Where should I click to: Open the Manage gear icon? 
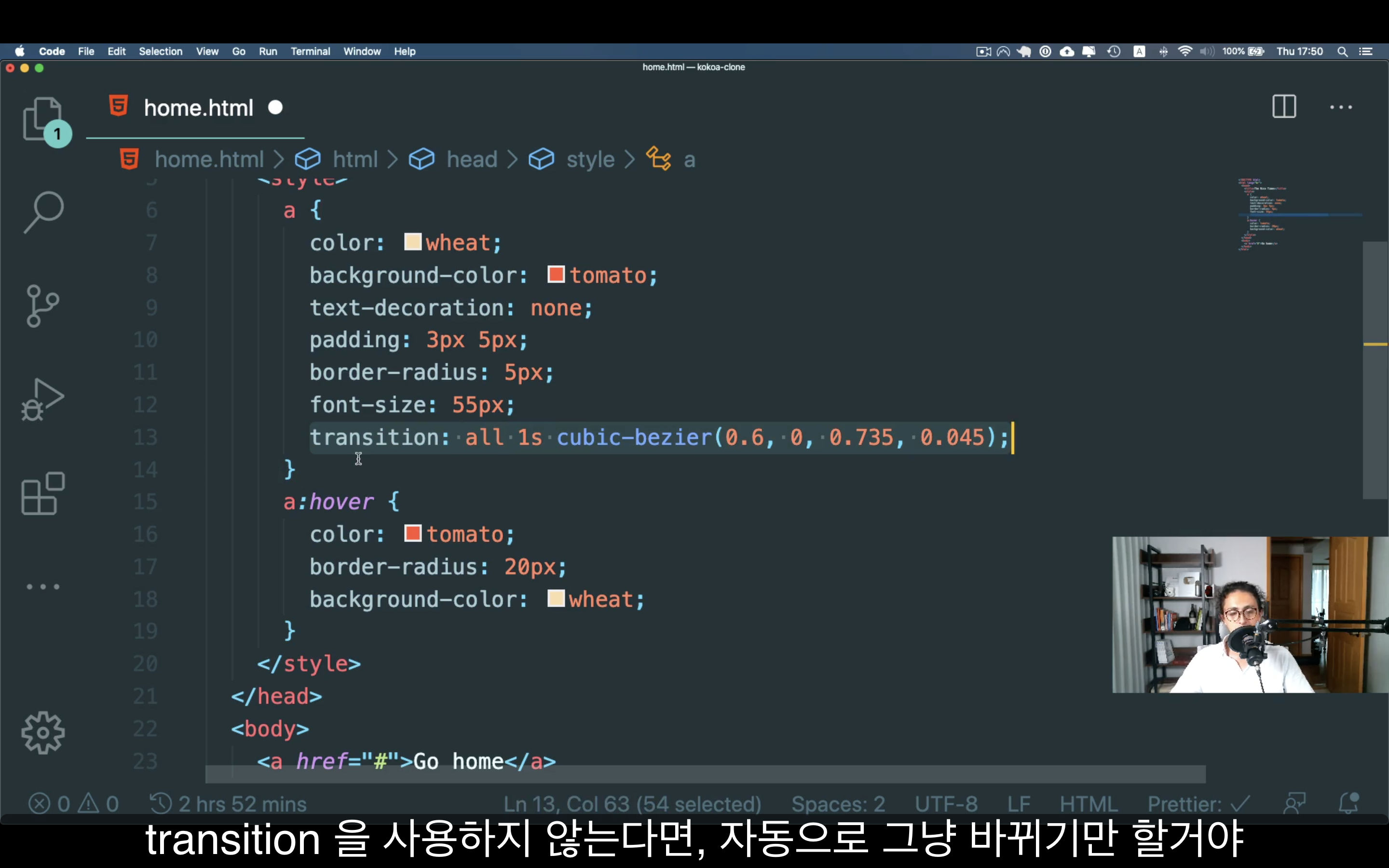point(42,732)
